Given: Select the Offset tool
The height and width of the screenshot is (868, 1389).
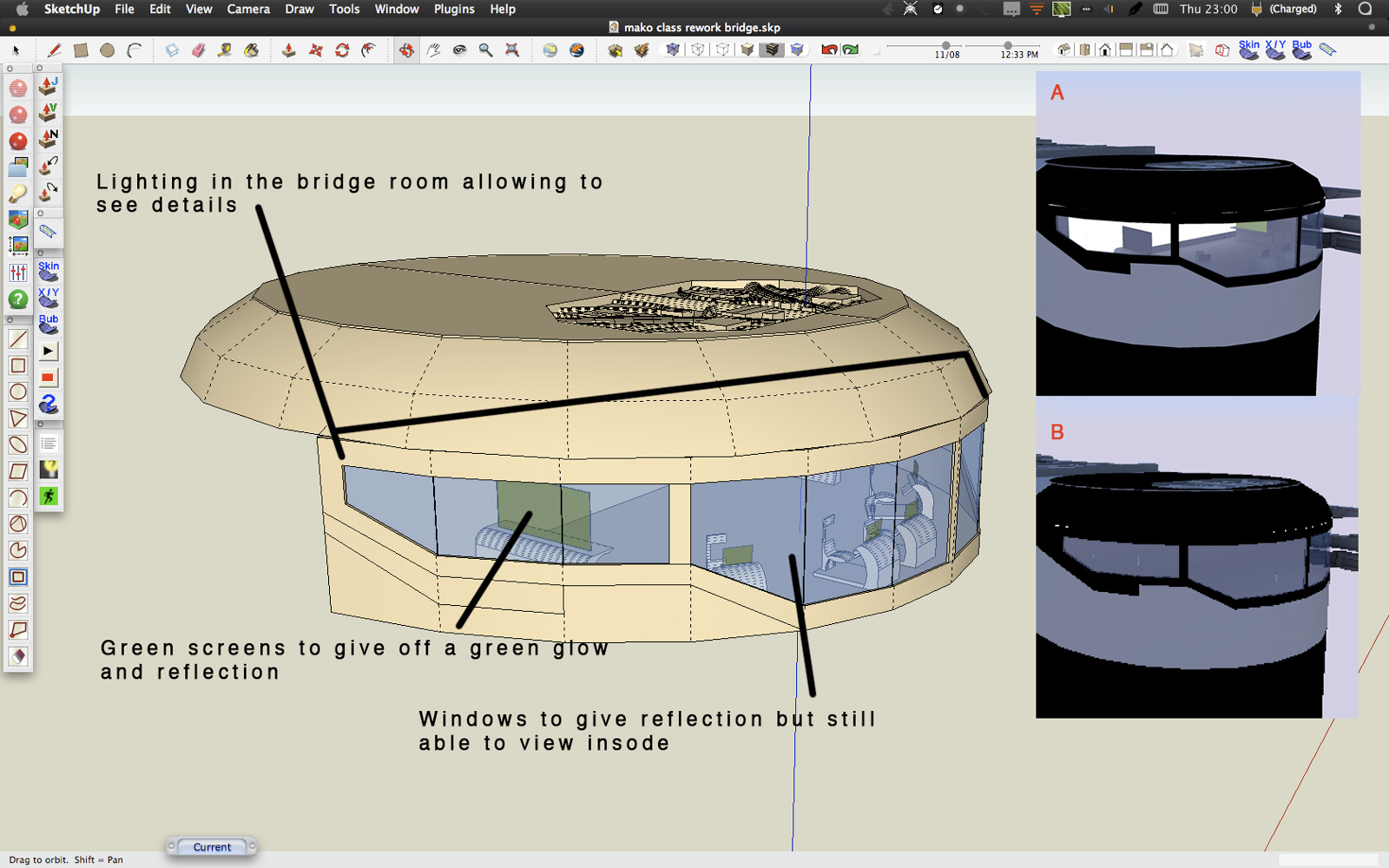Looking at the screenshot, I should coord(369,50).
